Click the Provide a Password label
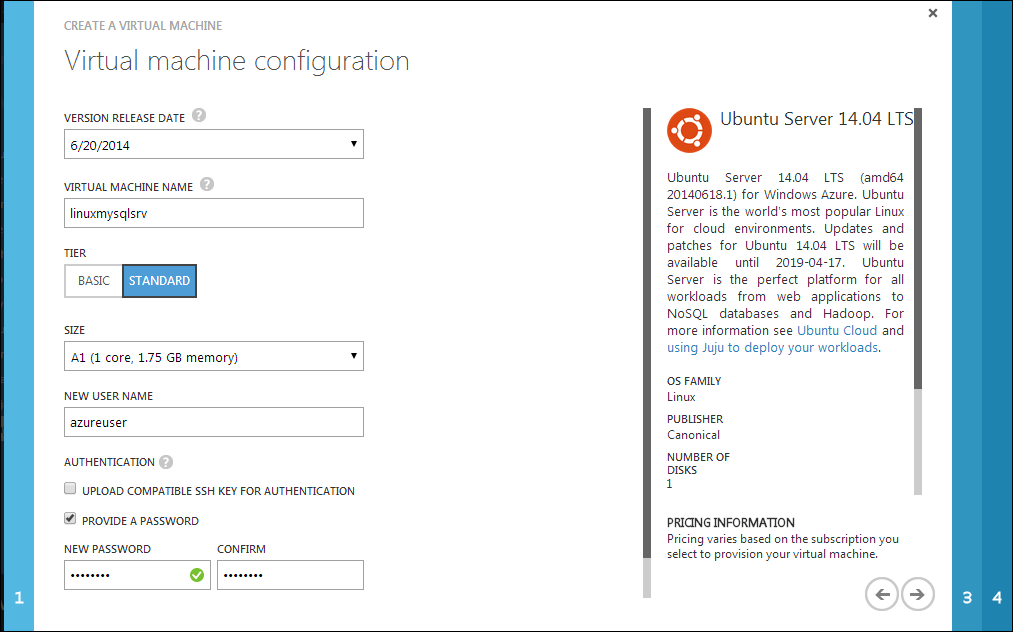The width and height of the screenshot is (1013, 632). tap(140, 521)
